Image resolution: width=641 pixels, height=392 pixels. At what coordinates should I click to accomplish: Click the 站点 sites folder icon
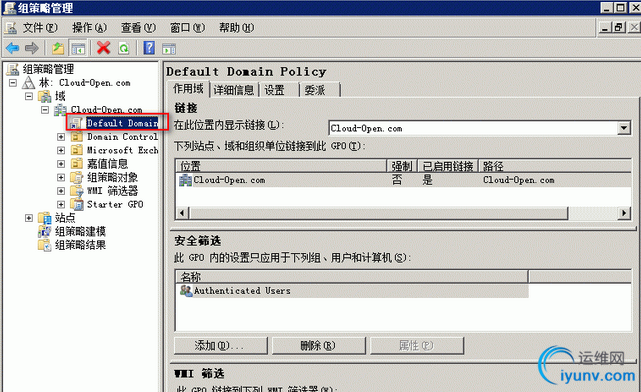(x=45, y=217)
